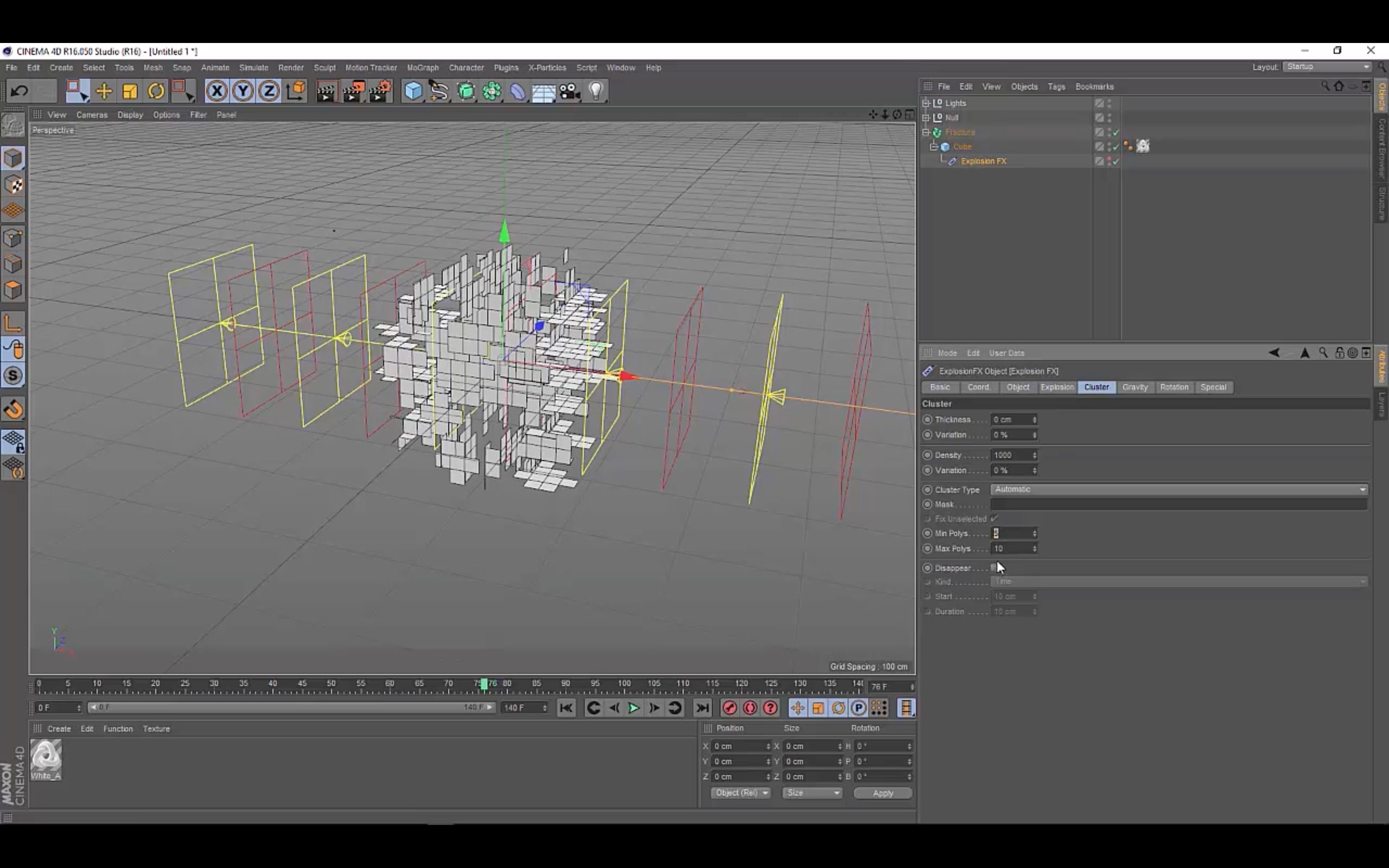Click the Floor environment icon

tap(544, 91)
